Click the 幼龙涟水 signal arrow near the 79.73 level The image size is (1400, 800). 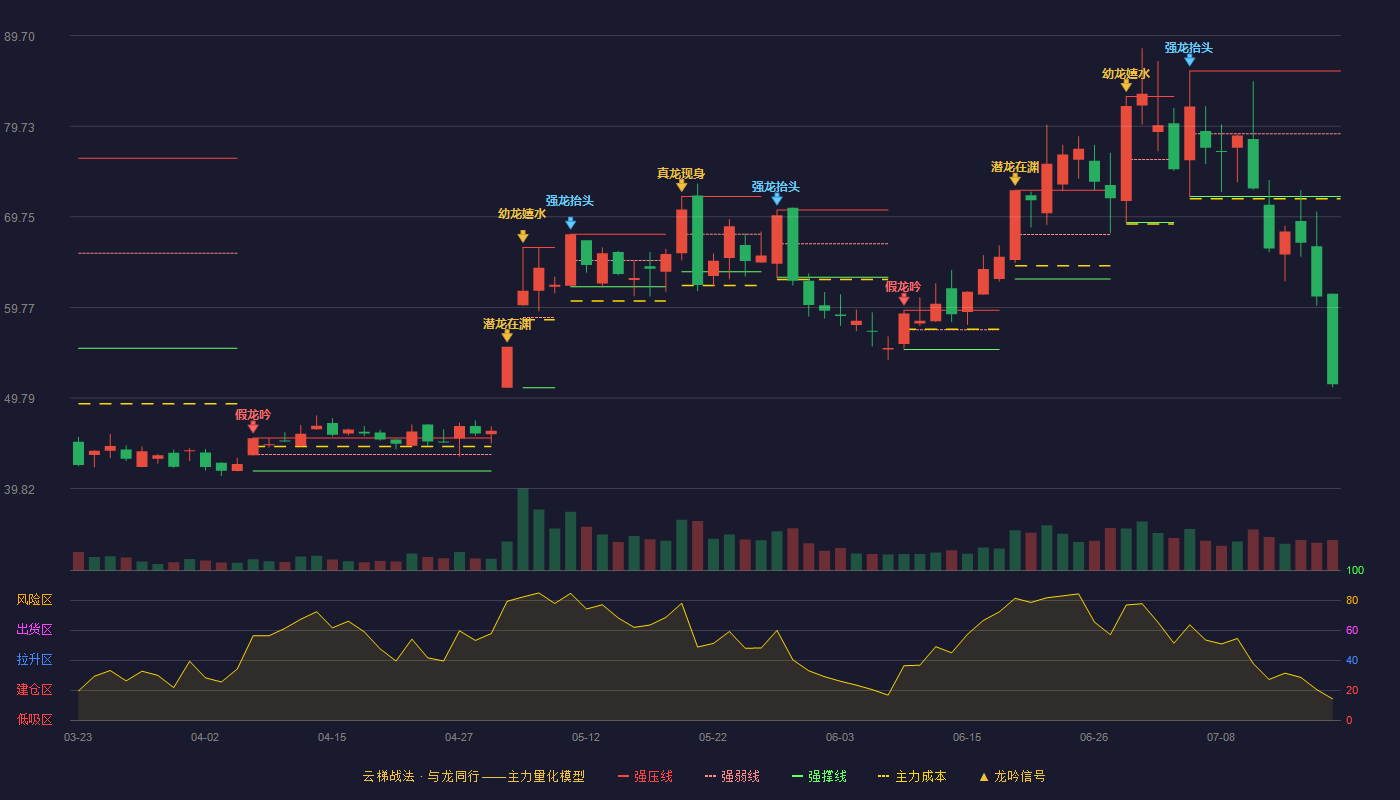[x=1126, y=86]
